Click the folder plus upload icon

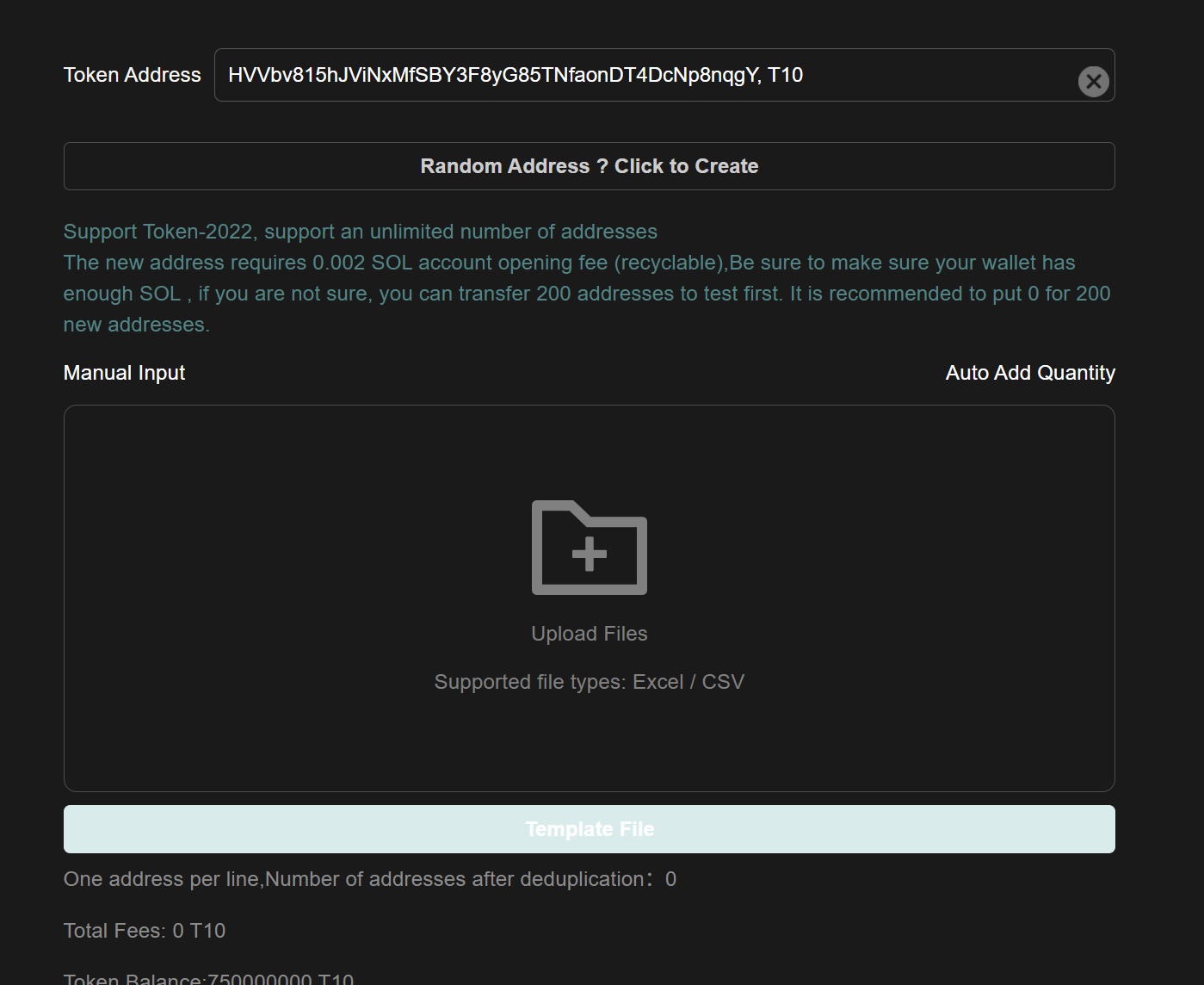[x=590, y=548]
